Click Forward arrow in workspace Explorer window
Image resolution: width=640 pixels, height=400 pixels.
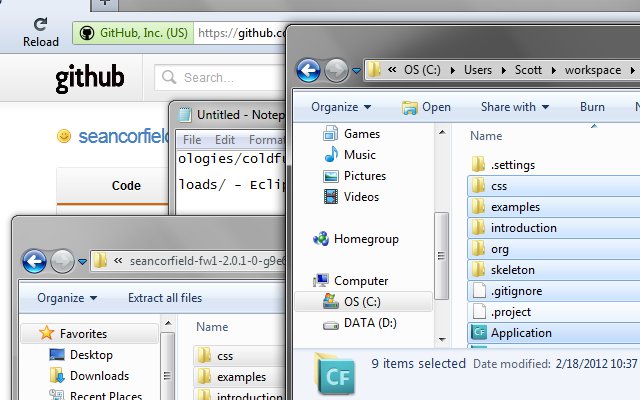(336, 70)
